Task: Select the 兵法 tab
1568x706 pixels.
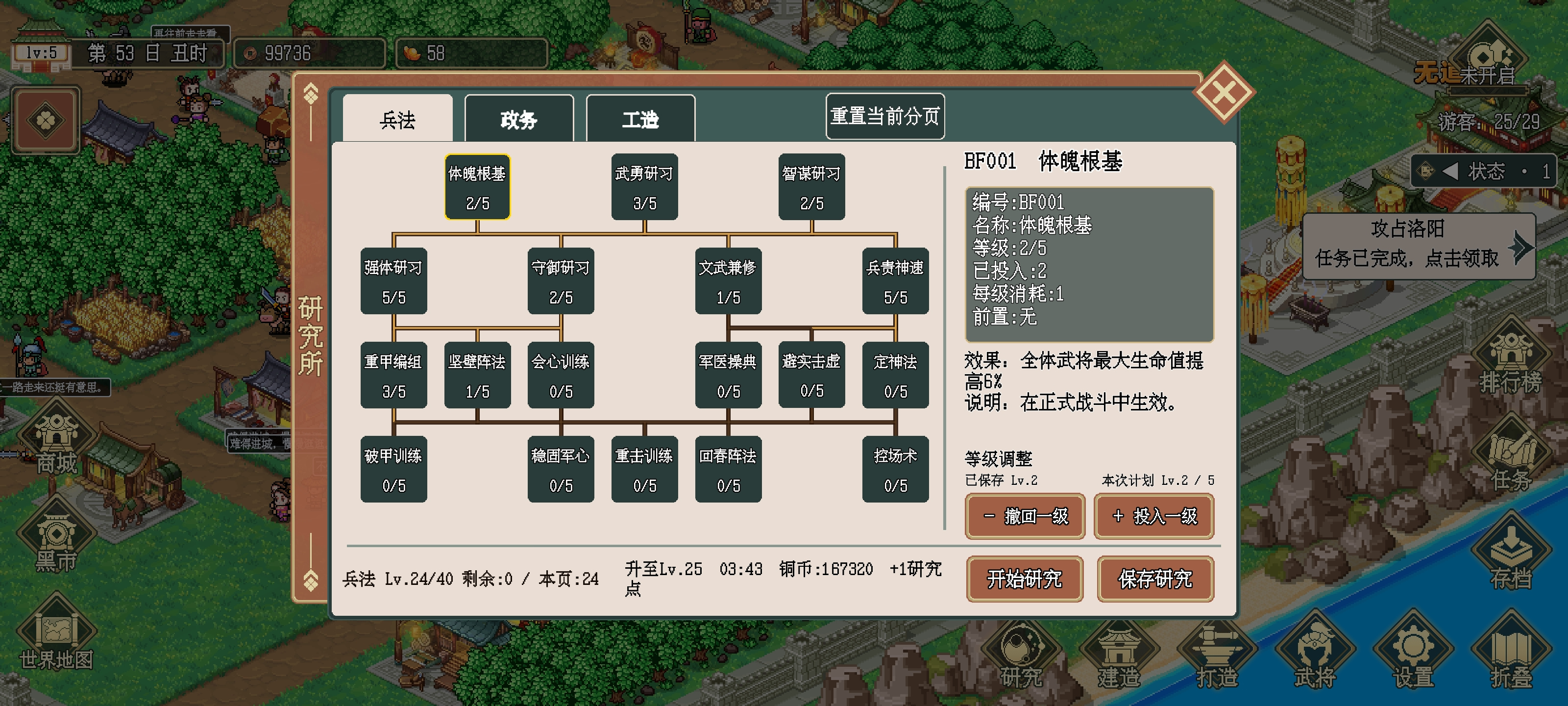Action: [397, 118]
